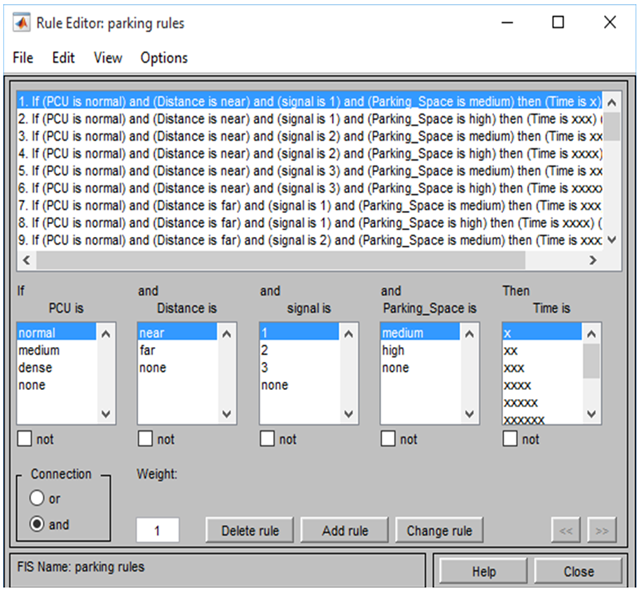Select the 'or' connection radio button
This screenshot has width=640, height=590.
(38, 498)
